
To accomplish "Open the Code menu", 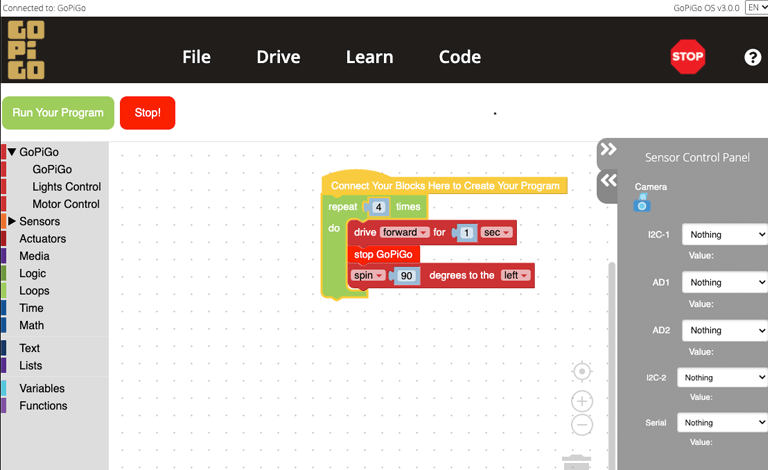I will (x=459, y=57).
